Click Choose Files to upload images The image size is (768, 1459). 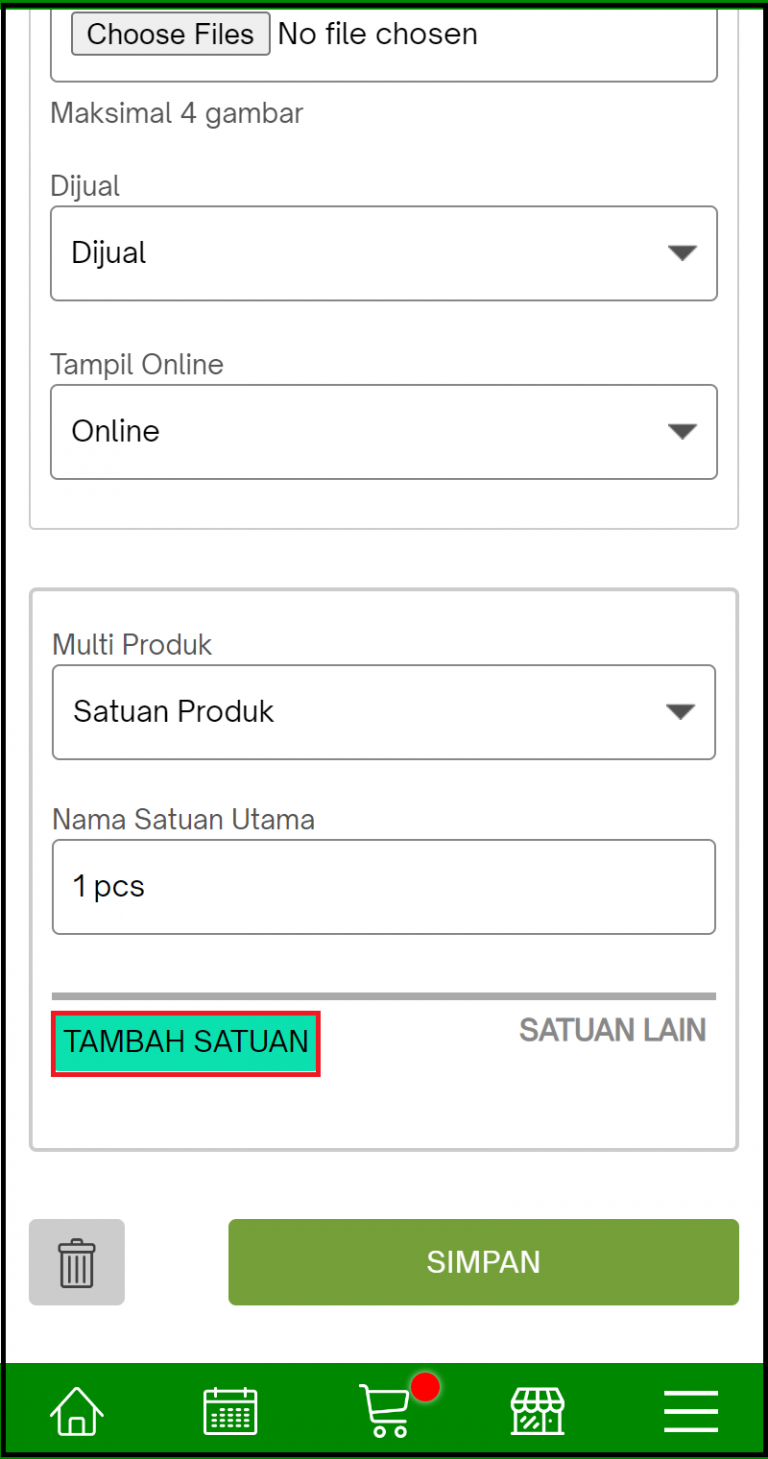pyautogui.click(x=170, y=33)
